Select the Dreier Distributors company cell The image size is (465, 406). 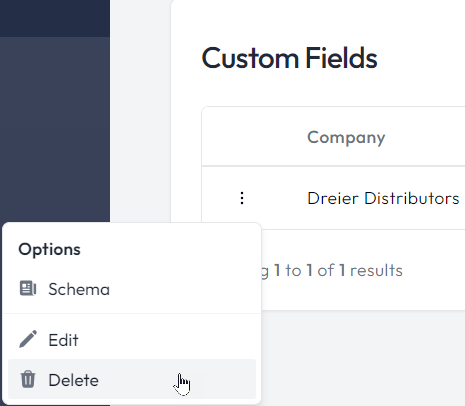[383, 198]
